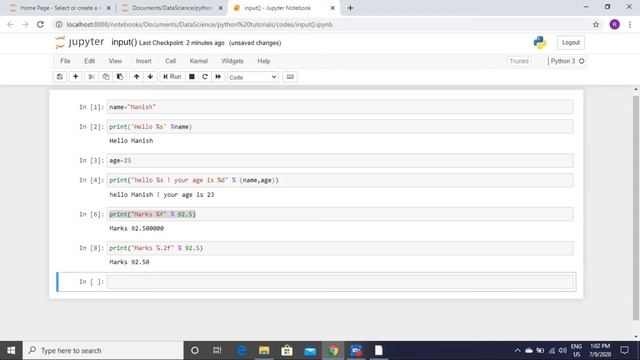
Task: Restart kernel and rerun all cells
Action: 218,77
